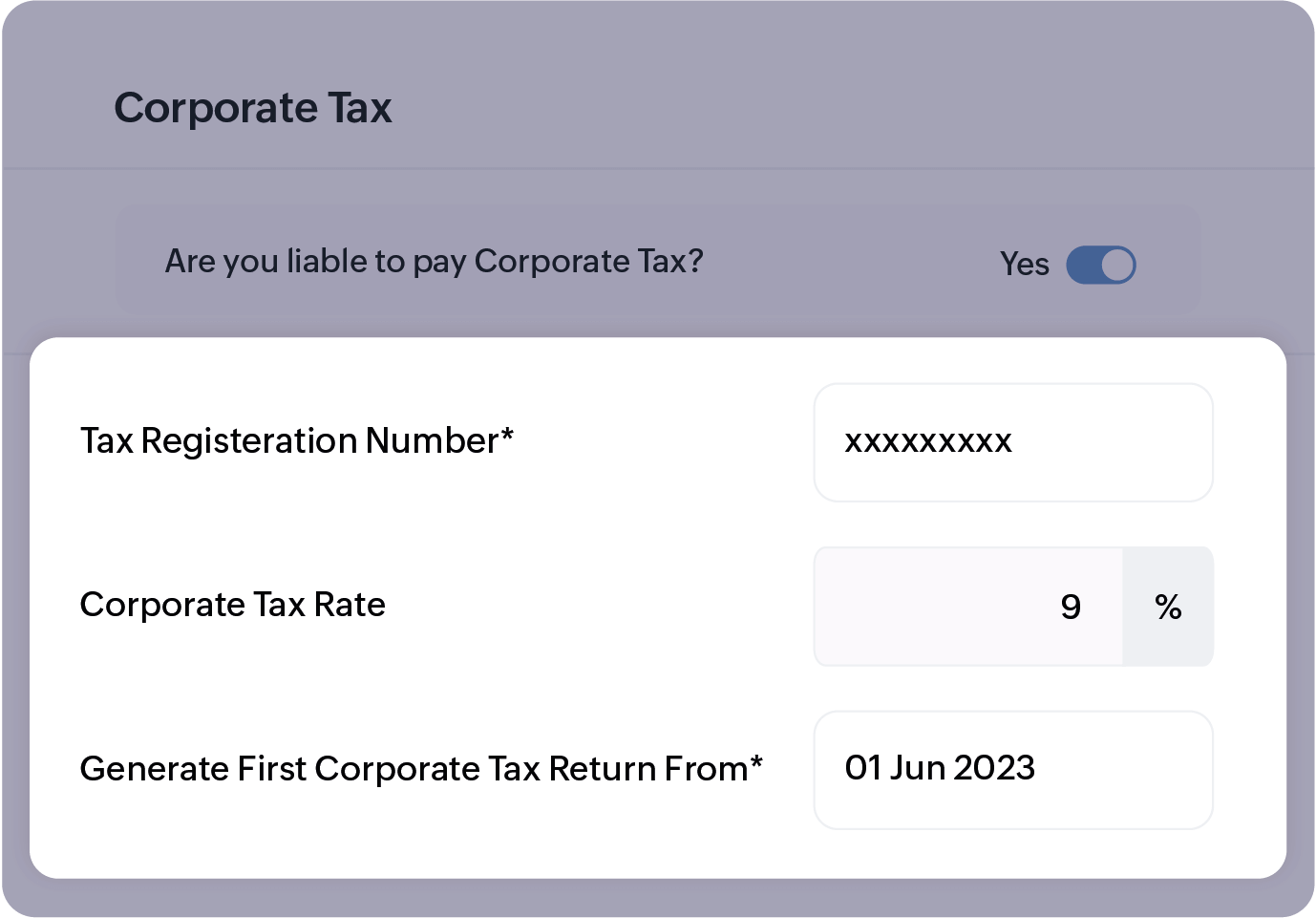Screen dimensions: 1316x918
Task: Click the Corporate Tax Rate label
Action: (x=232, y=606)
